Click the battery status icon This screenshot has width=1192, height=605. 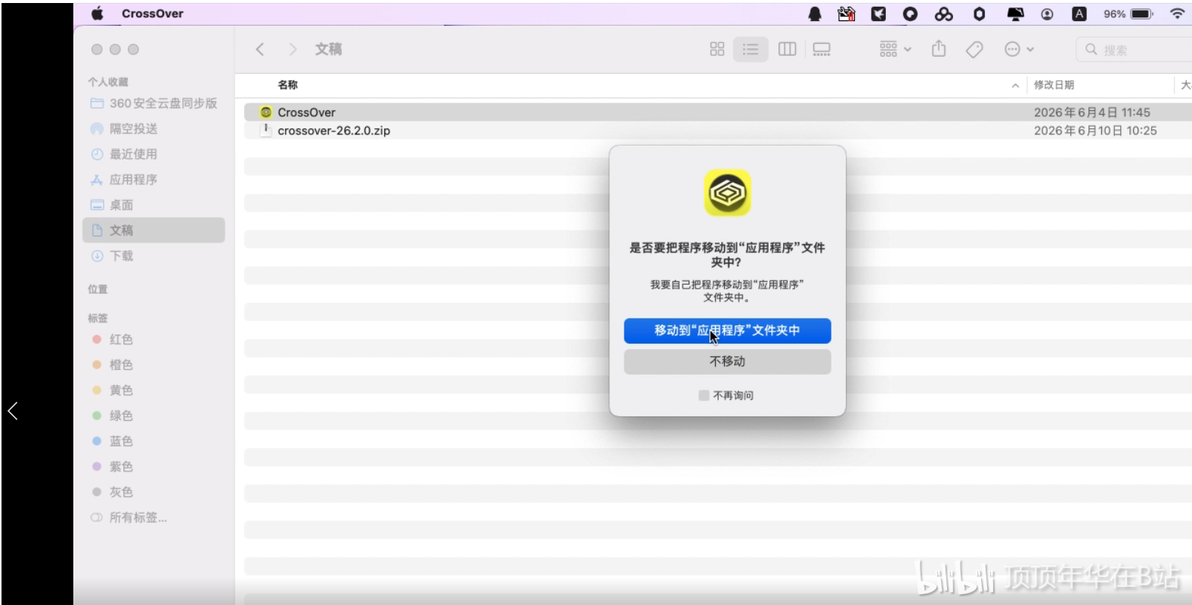[x=1142, y=14]
